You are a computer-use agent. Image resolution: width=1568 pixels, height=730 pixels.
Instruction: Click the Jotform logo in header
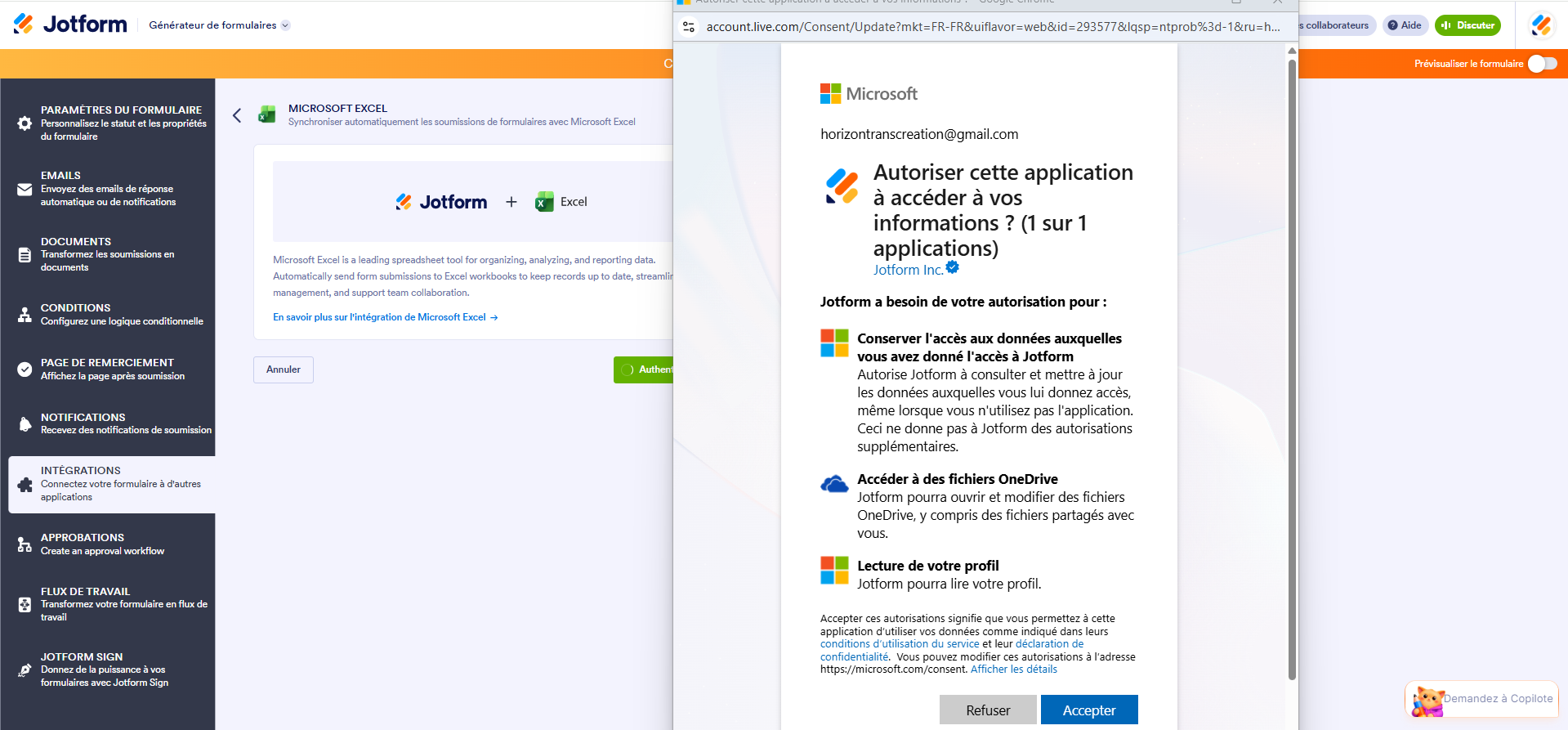[x=70, y=25]
